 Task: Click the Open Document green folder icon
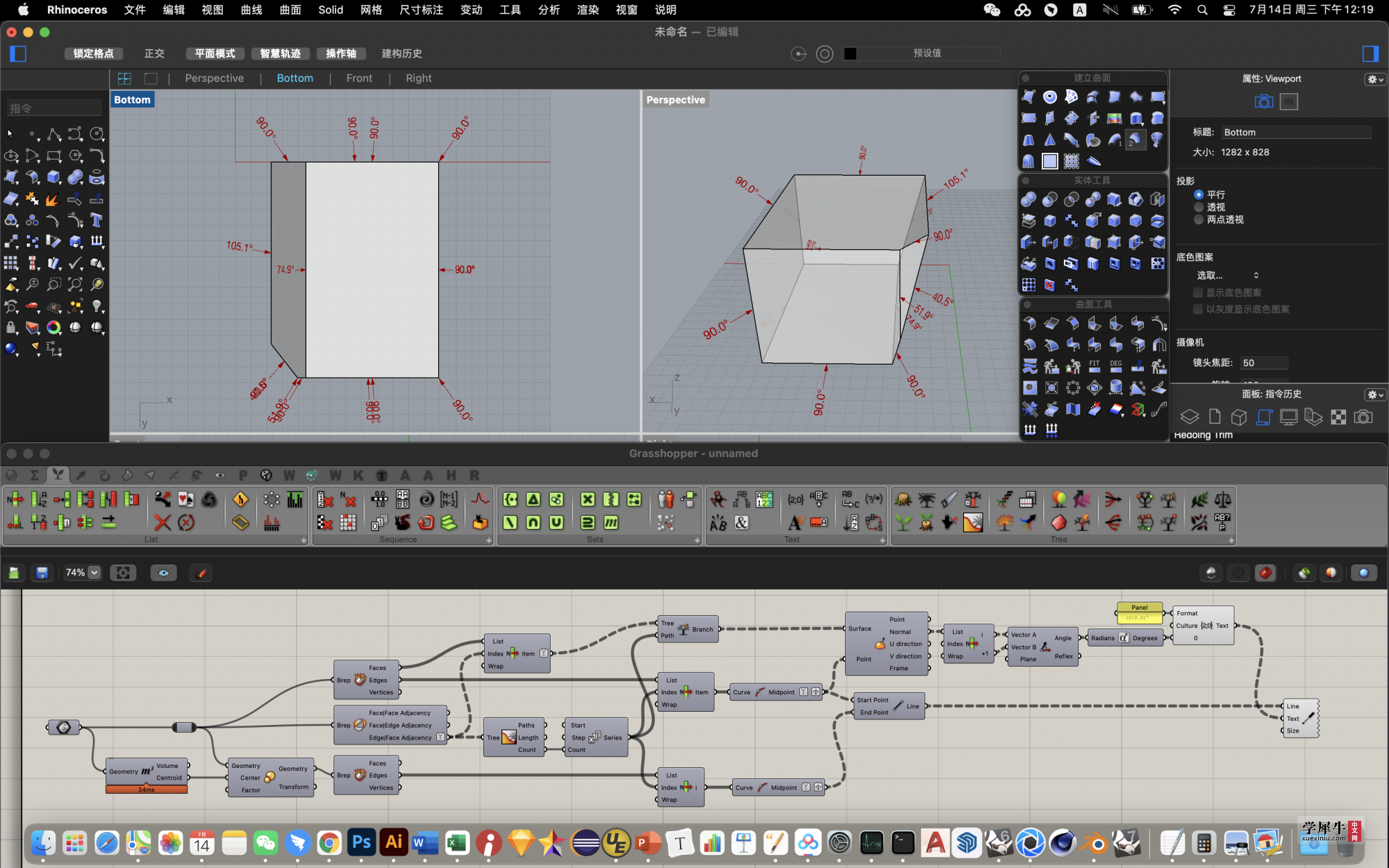(x=14, y=573)
